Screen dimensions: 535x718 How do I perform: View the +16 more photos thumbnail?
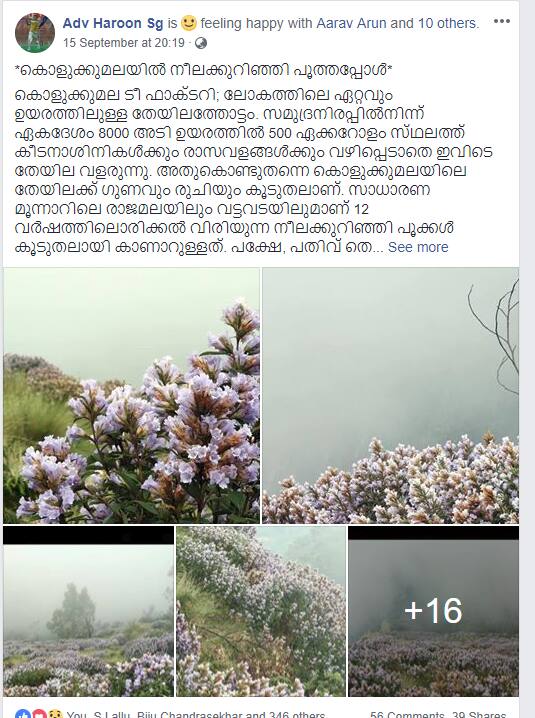click(x=433, y=611)
